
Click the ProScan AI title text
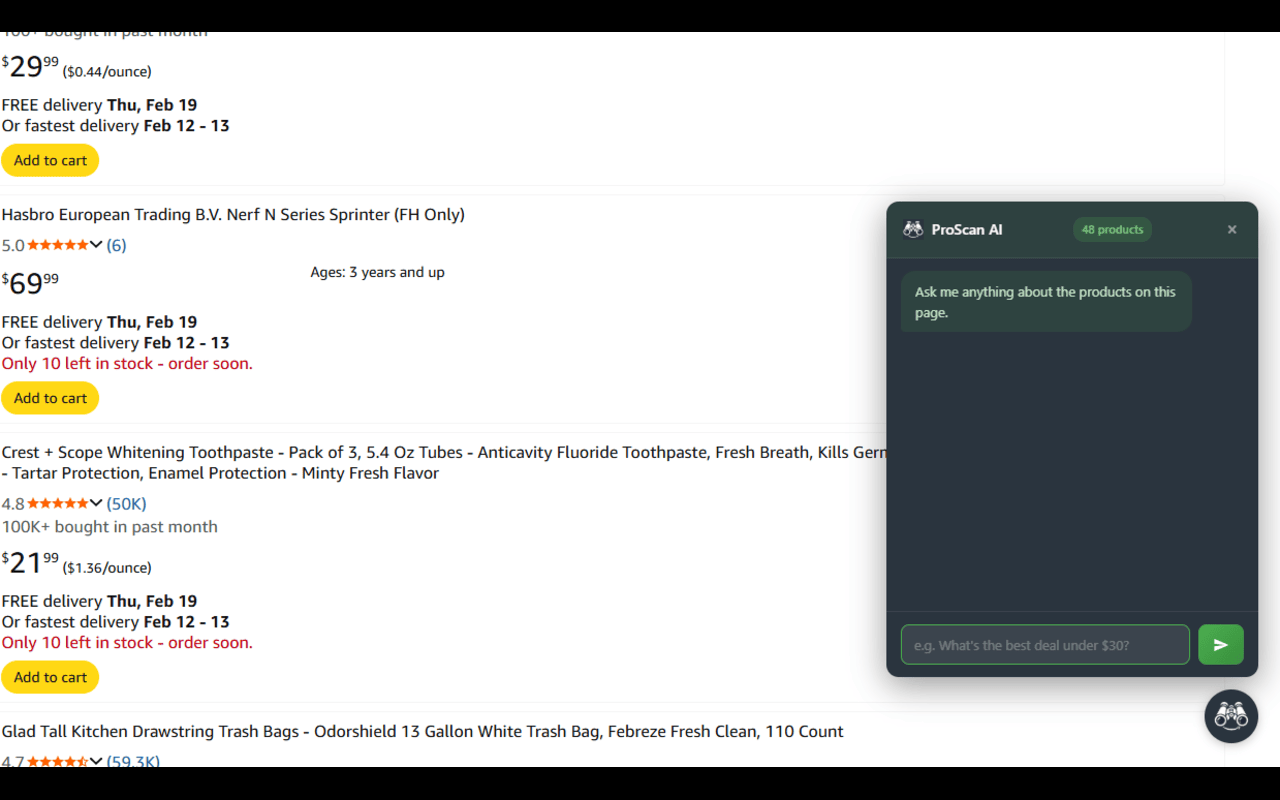click(966, 230)
